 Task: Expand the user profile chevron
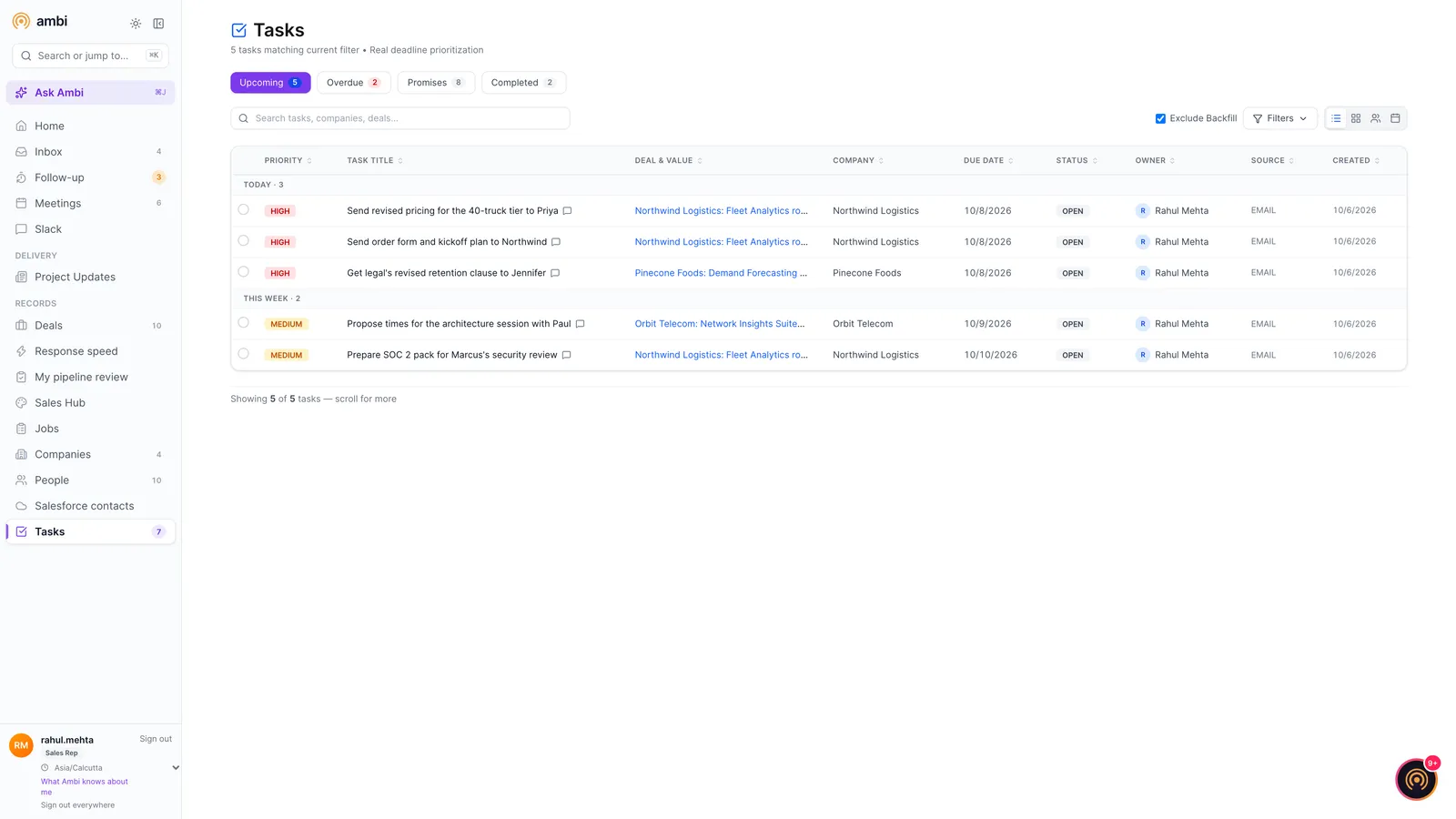point(176,768)
